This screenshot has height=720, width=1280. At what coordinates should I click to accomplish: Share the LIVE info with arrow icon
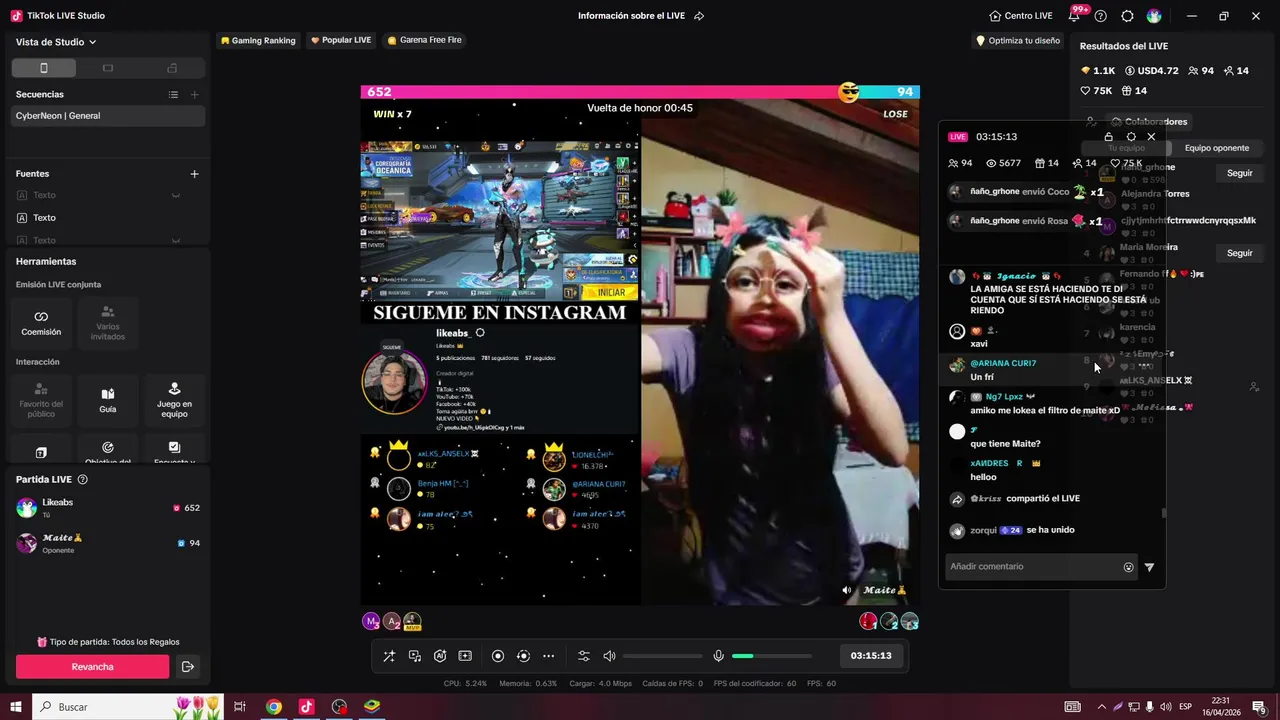click(699, 16)
